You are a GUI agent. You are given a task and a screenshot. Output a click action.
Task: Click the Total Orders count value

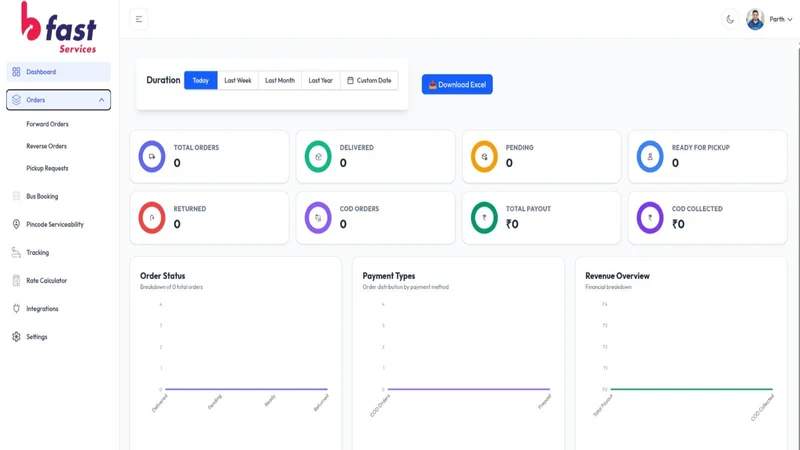click(177, 163)
